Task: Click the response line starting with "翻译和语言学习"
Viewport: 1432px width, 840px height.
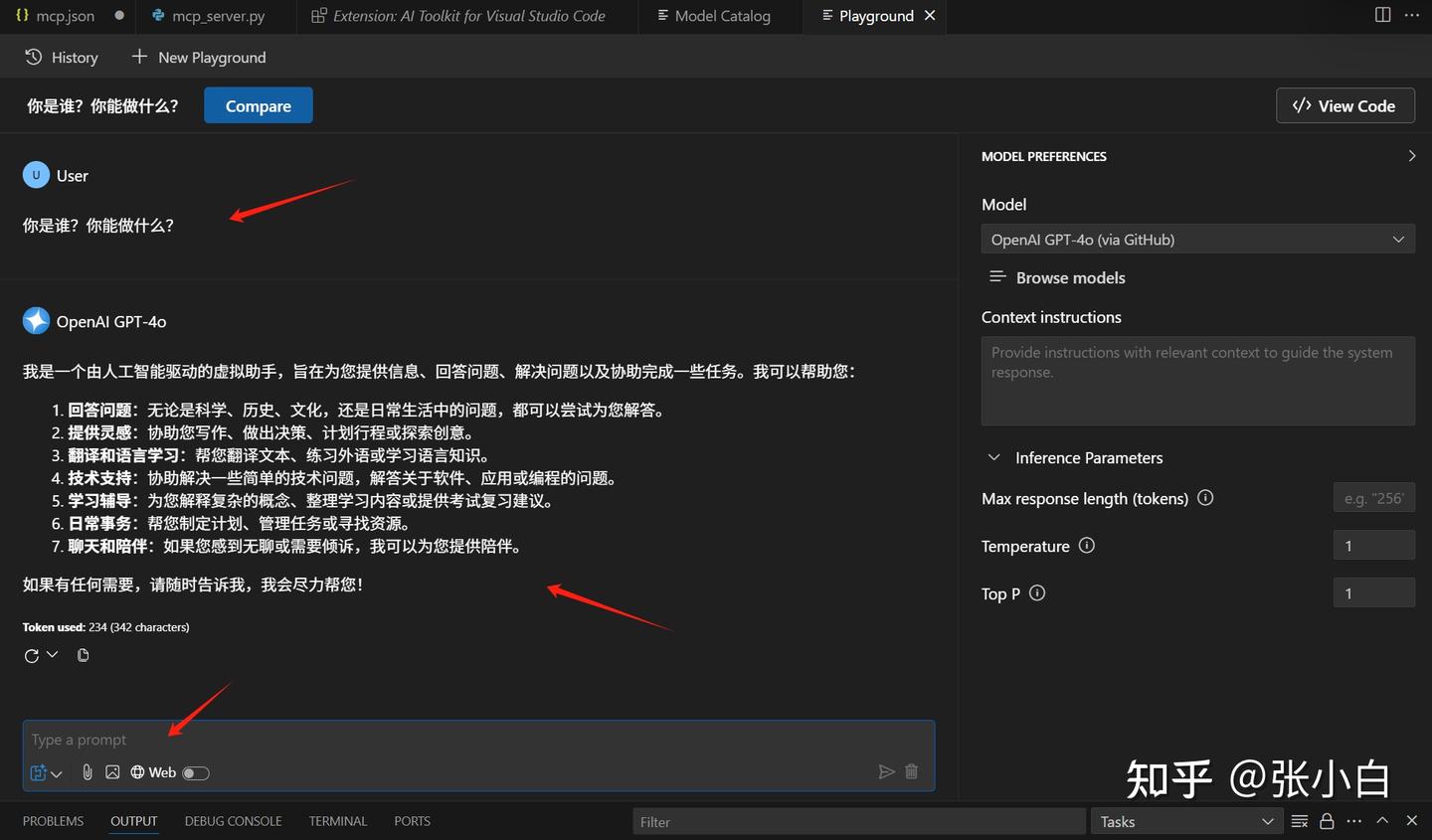Action: 280,455
